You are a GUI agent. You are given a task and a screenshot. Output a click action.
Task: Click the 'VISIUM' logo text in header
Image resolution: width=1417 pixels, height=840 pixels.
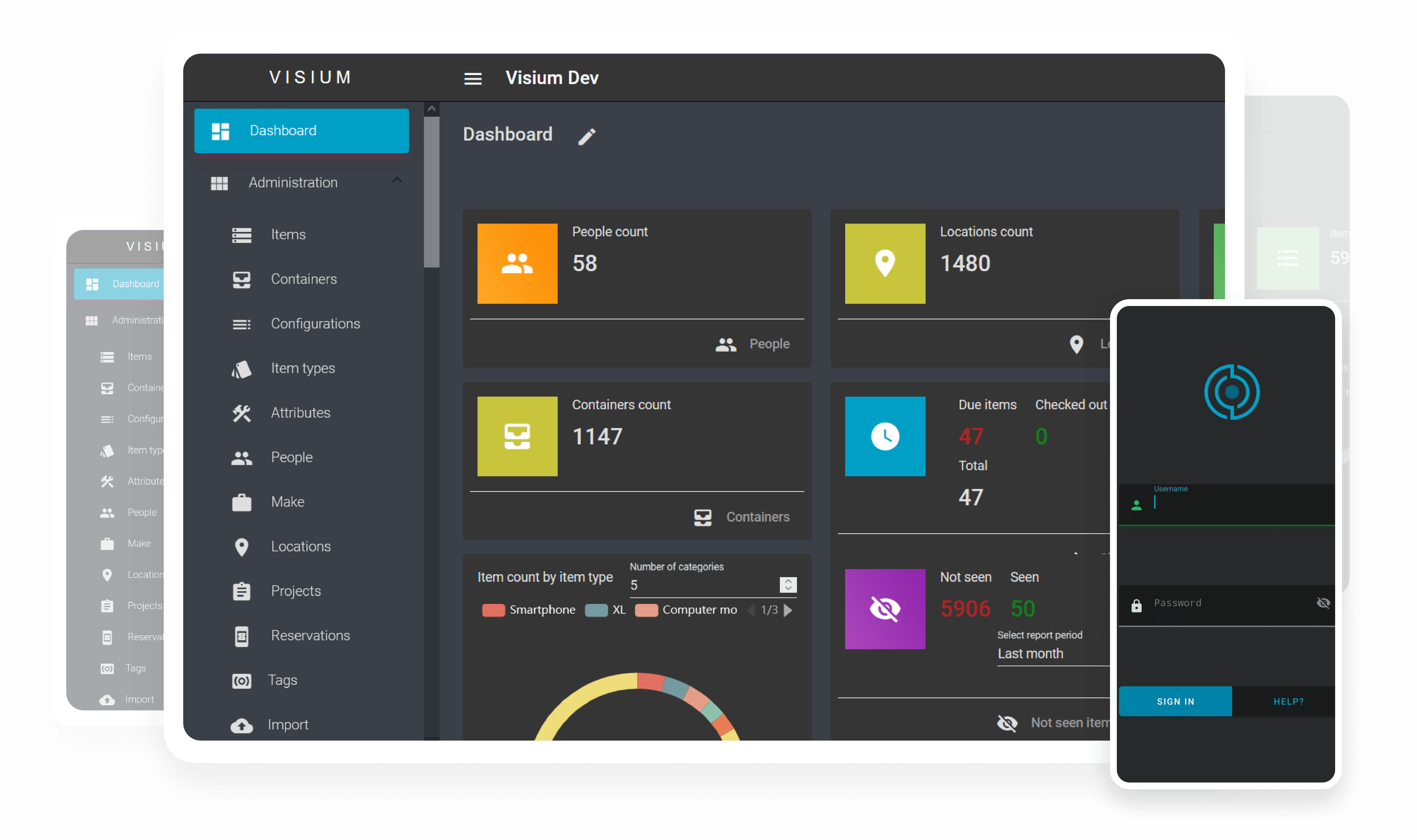click(x=311, y=77)
